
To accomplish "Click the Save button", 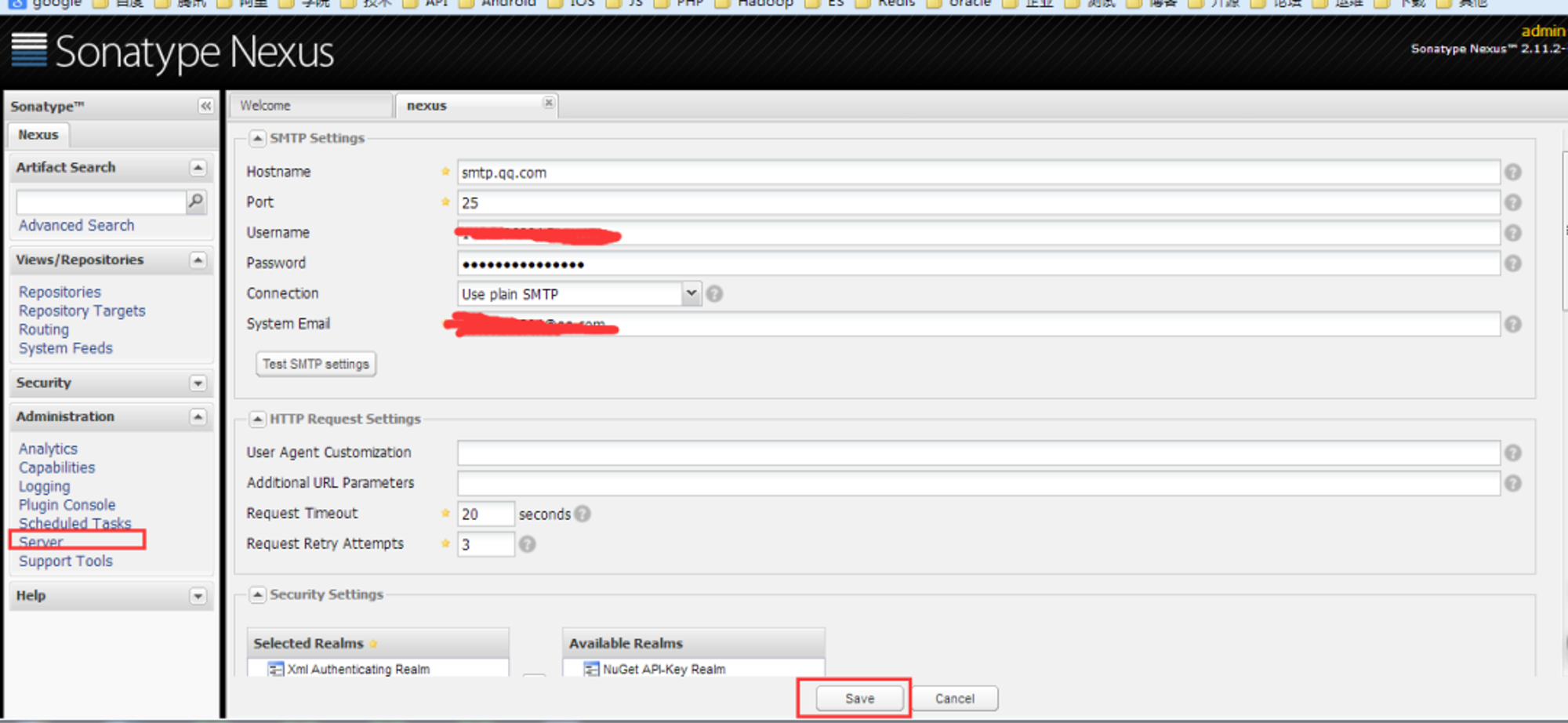I will [x=859, y=698].
